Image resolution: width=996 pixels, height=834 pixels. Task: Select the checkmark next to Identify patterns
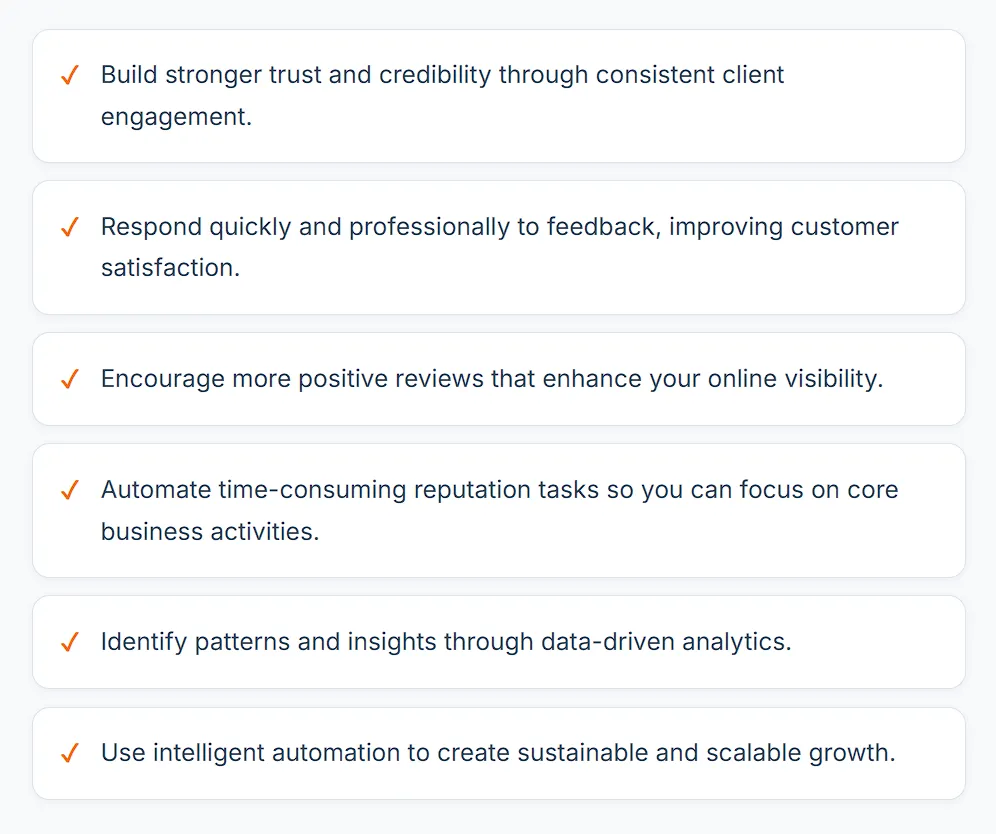[70, 642]
